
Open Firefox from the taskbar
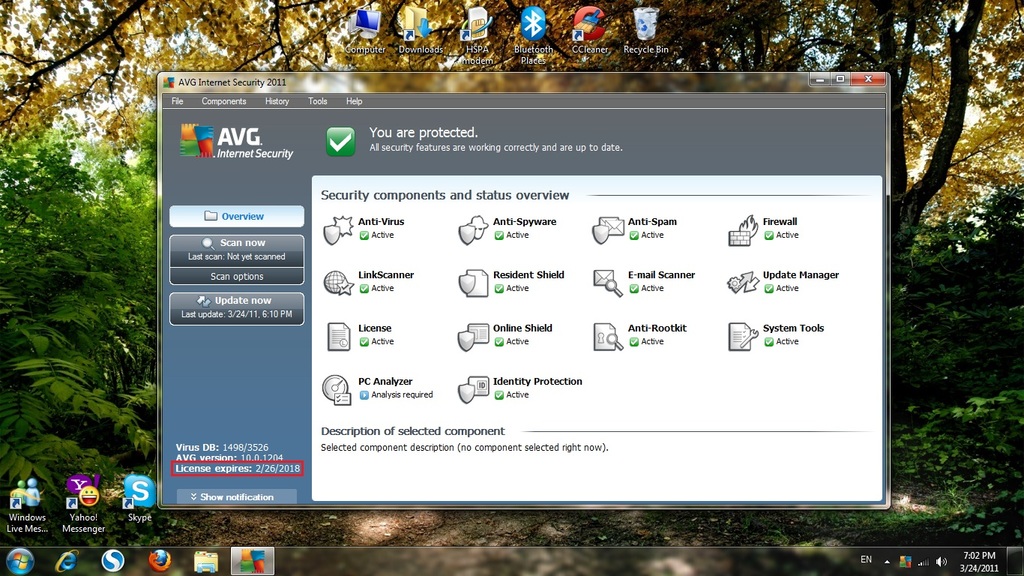[x=159, y=561]
